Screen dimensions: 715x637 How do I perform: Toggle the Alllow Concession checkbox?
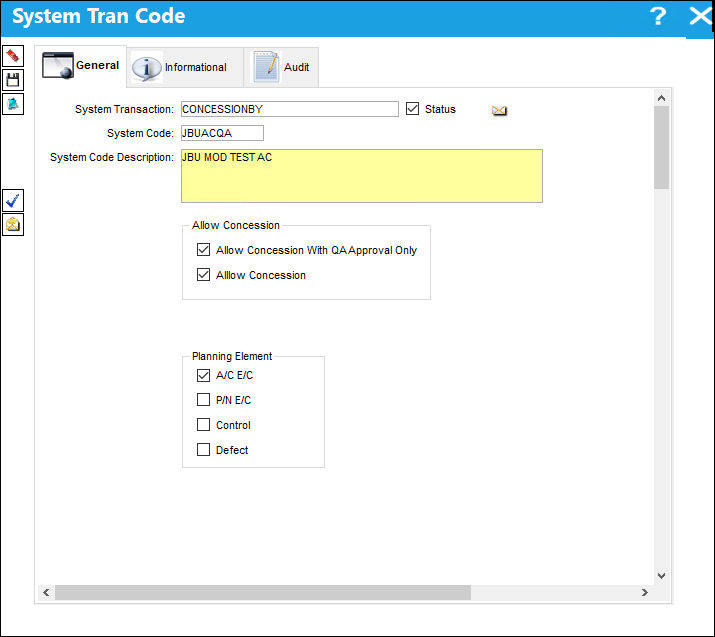tap(203, 275)
